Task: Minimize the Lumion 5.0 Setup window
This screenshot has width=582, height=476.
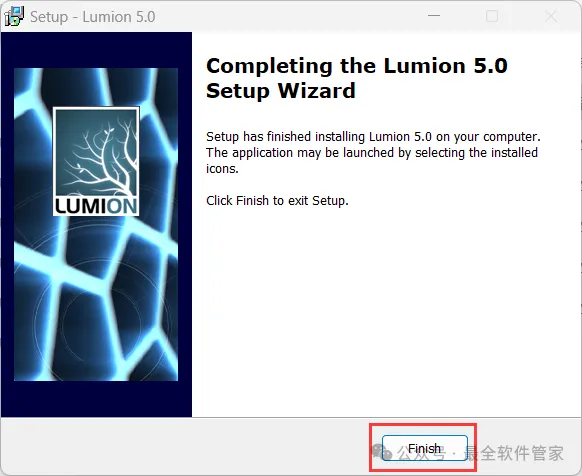Action: coord(434,16)
